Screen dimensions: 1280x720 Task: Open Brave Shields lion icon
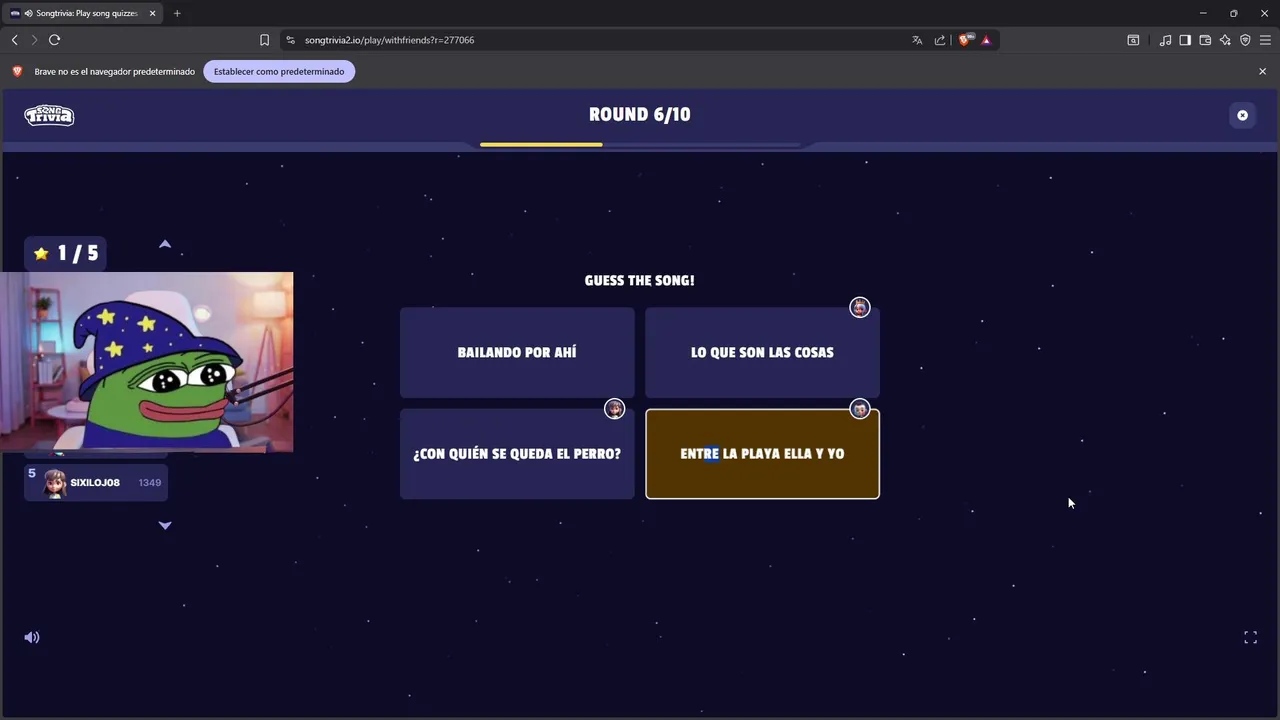[965, 40]
